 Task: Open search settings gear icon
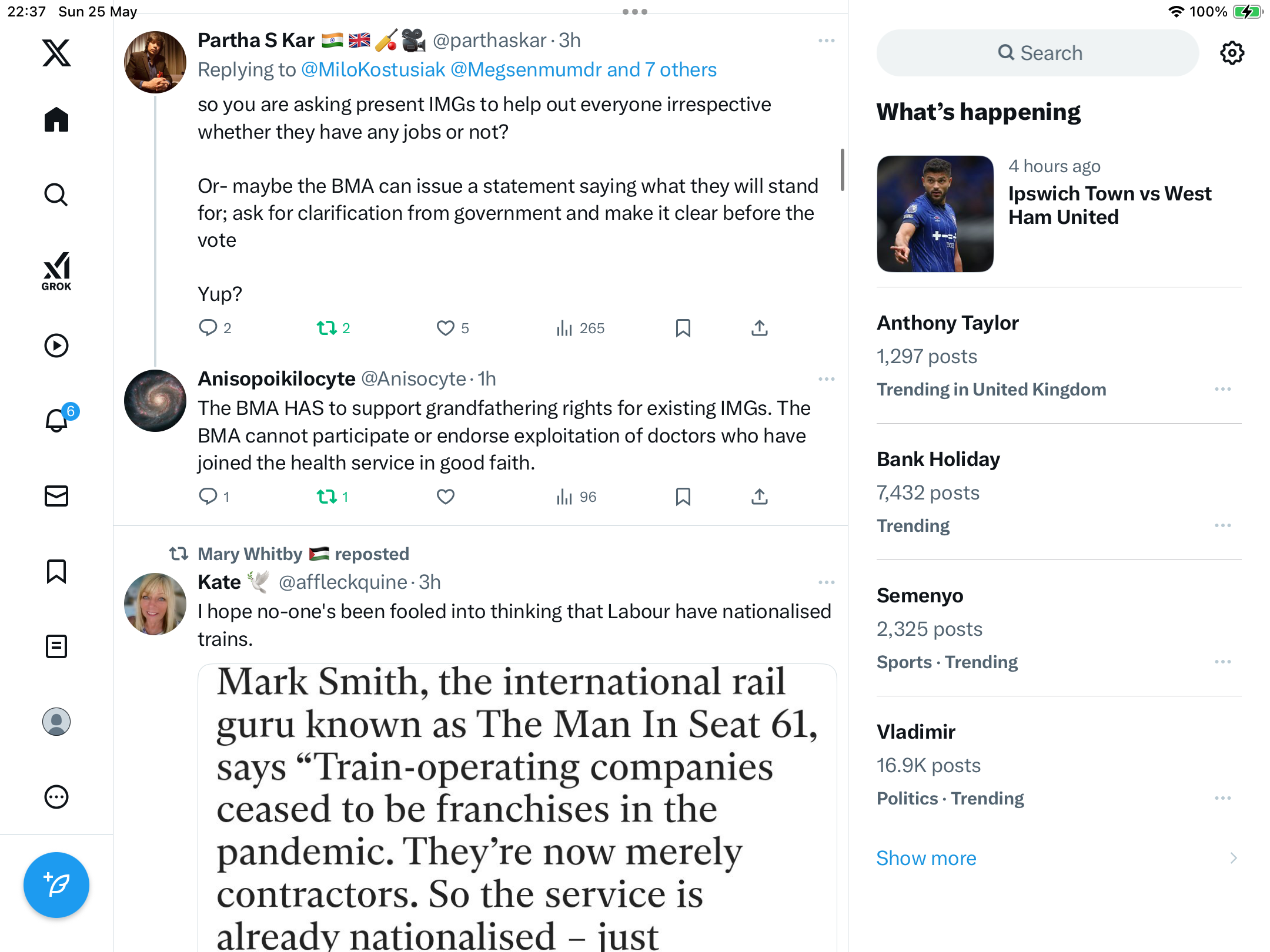click(1232, 53)
